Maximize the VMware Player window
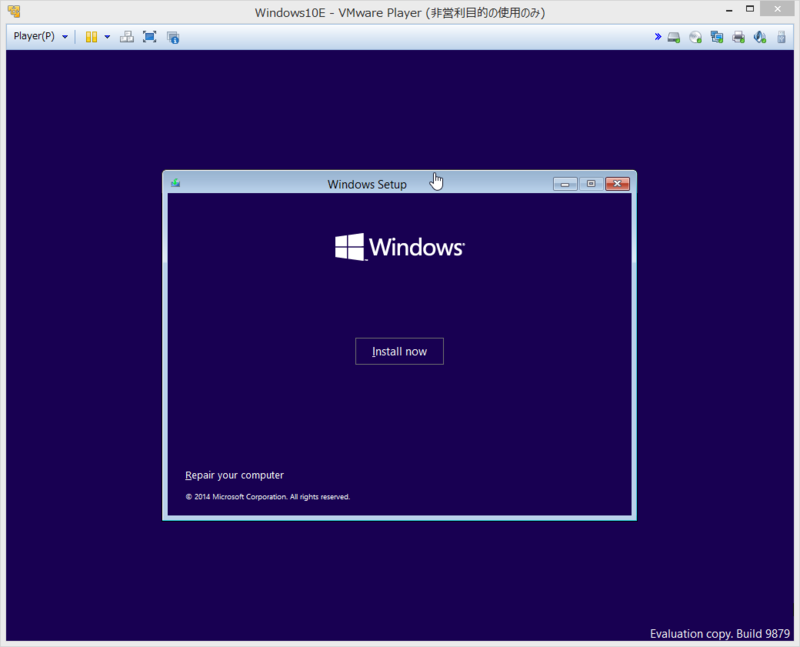Image resolution: width=800 pixels, height=647 pixels. tap(750, 9)
